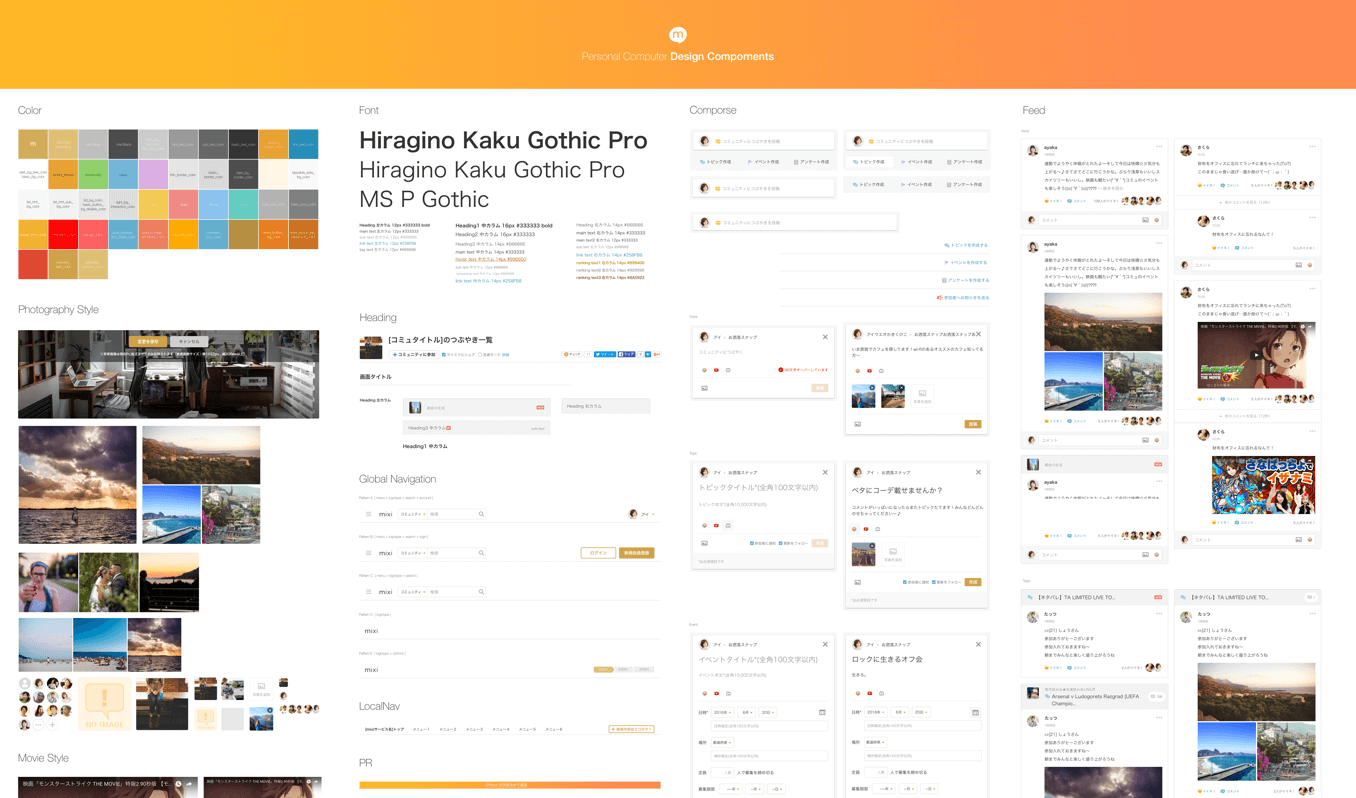This screenshot has height=798, width=1356.
Task: Open the 2016年 year dropdown in the イベントタイトル card
Action: 722,712
